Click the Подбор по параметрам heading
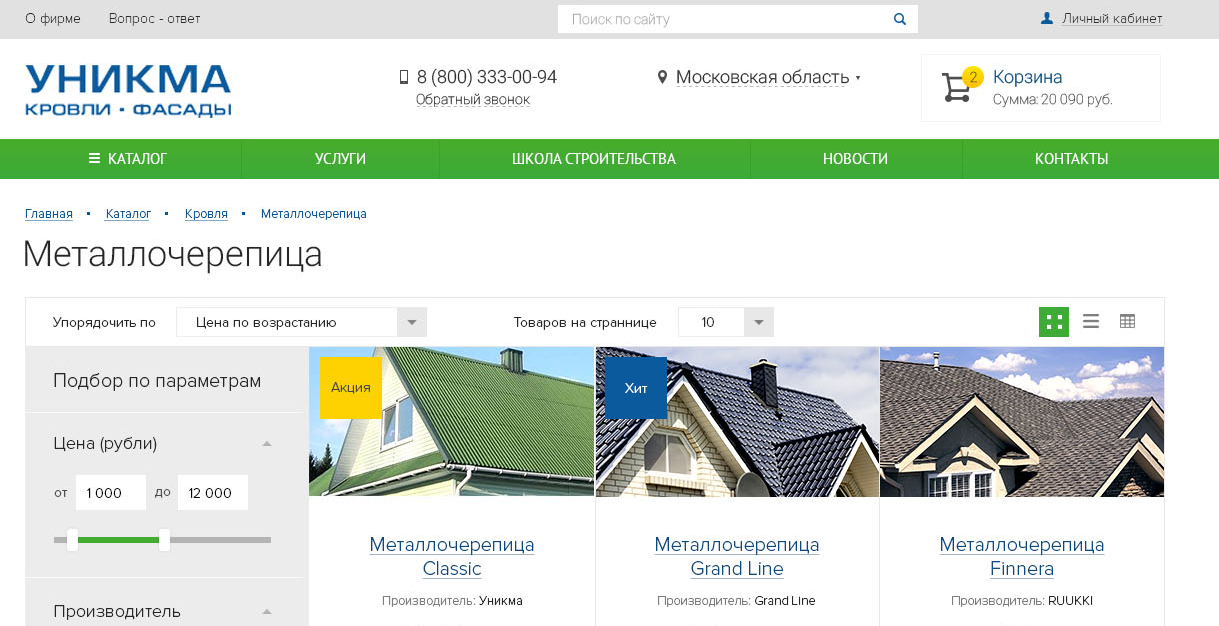 157,381
